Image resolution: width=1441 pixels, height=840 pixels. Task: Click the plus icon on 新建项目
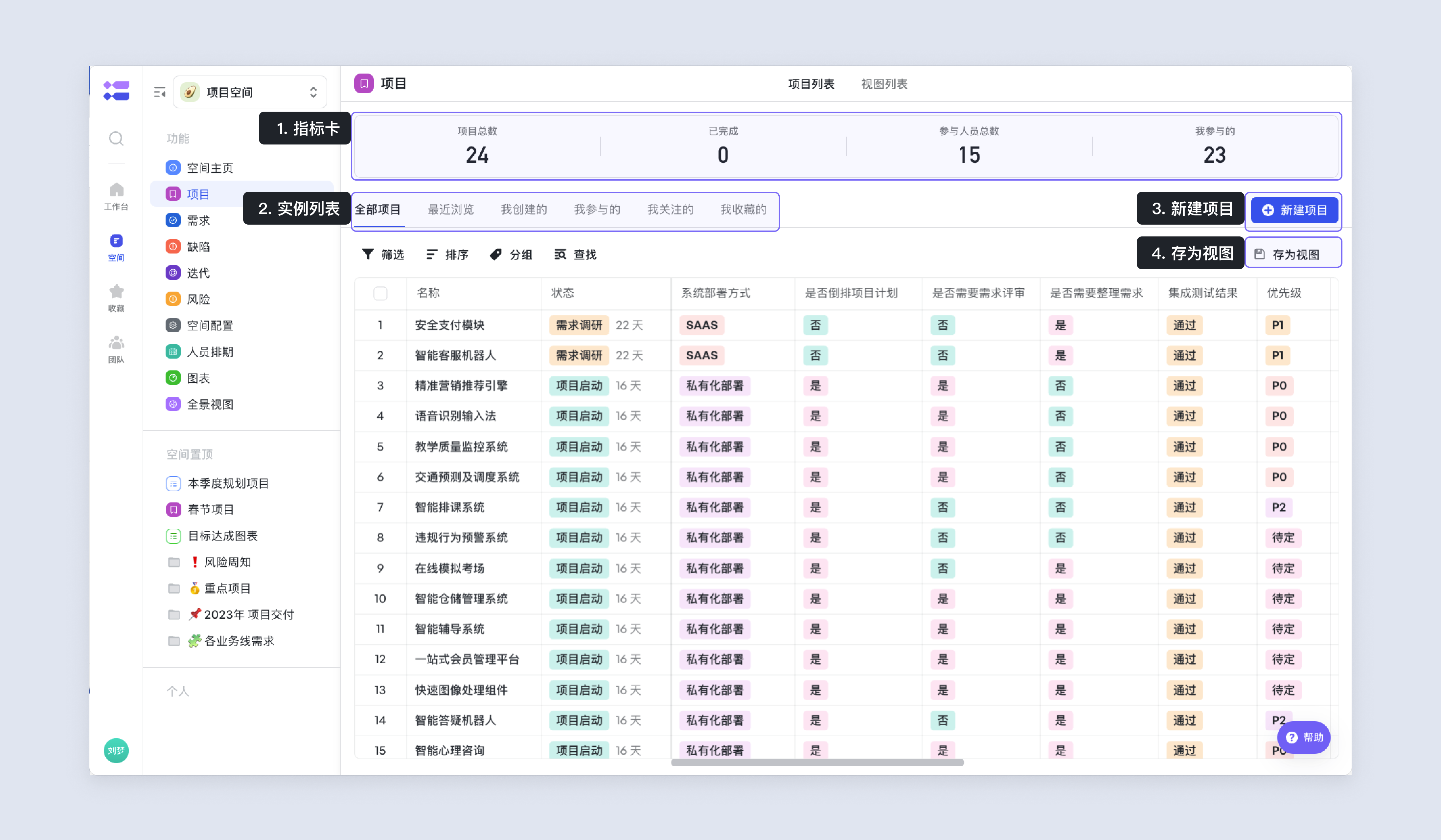[x=1268, y=210]
